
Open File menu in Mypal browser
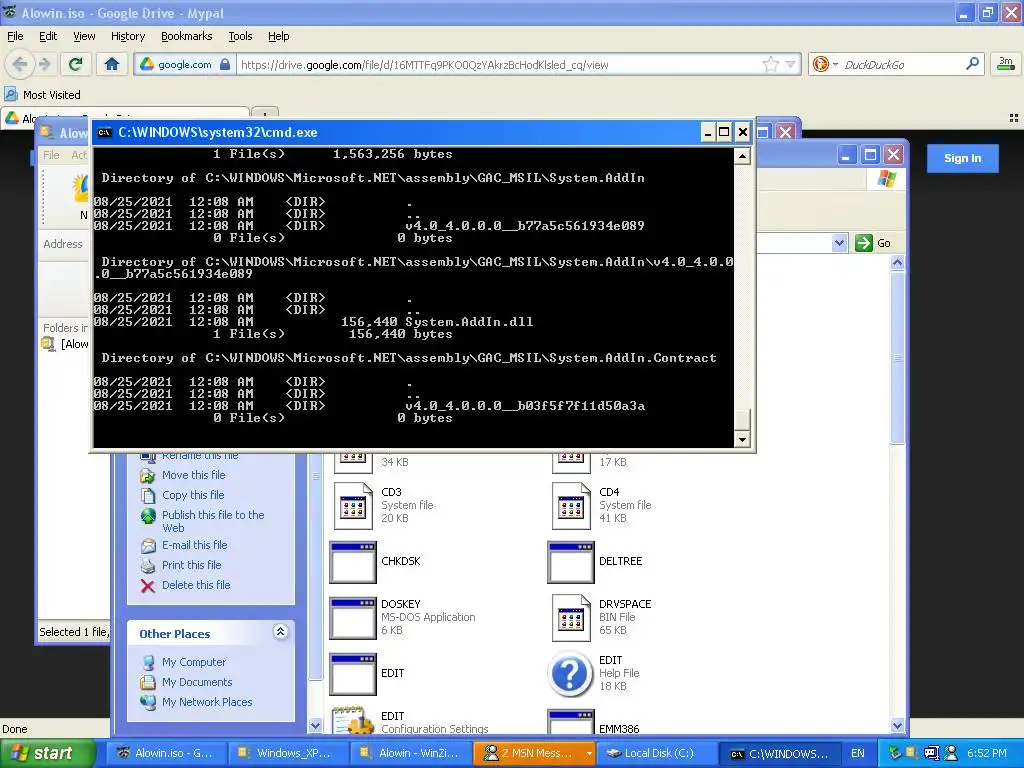tap(15, 37)
